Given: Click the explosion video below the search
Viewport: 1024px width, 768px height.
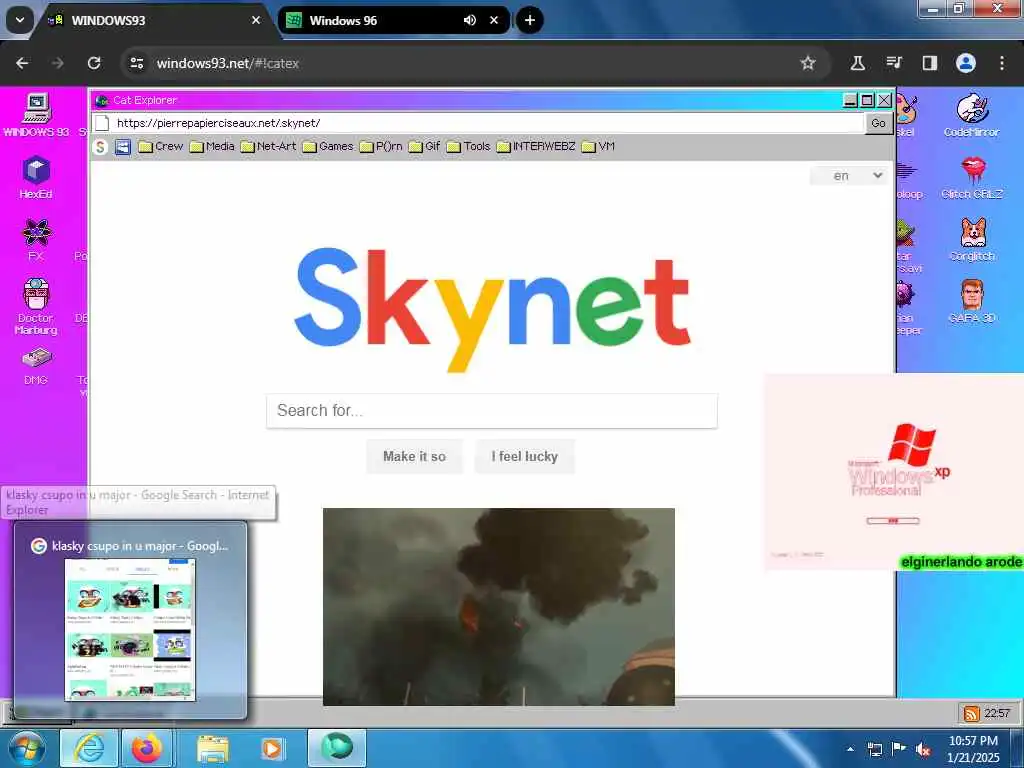Looking at the screenshot, I should click(x=498, y=607).
